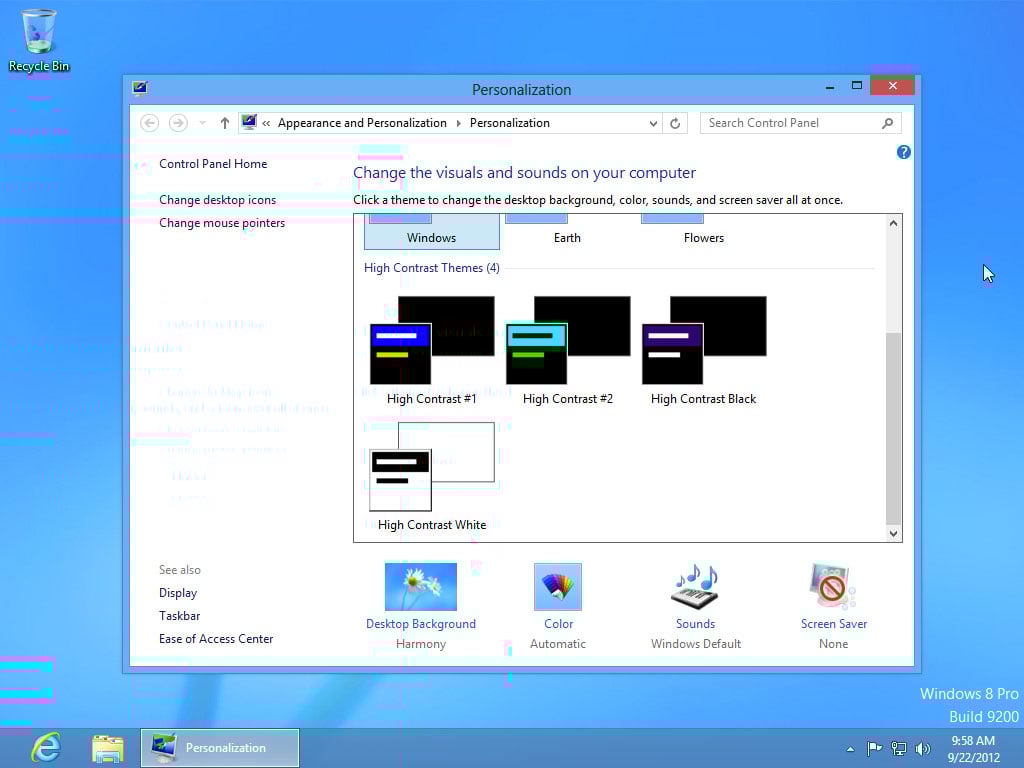Apply the High Contrast #1 theme
The image size is (1024, 768).
click(x=432, y=350)
